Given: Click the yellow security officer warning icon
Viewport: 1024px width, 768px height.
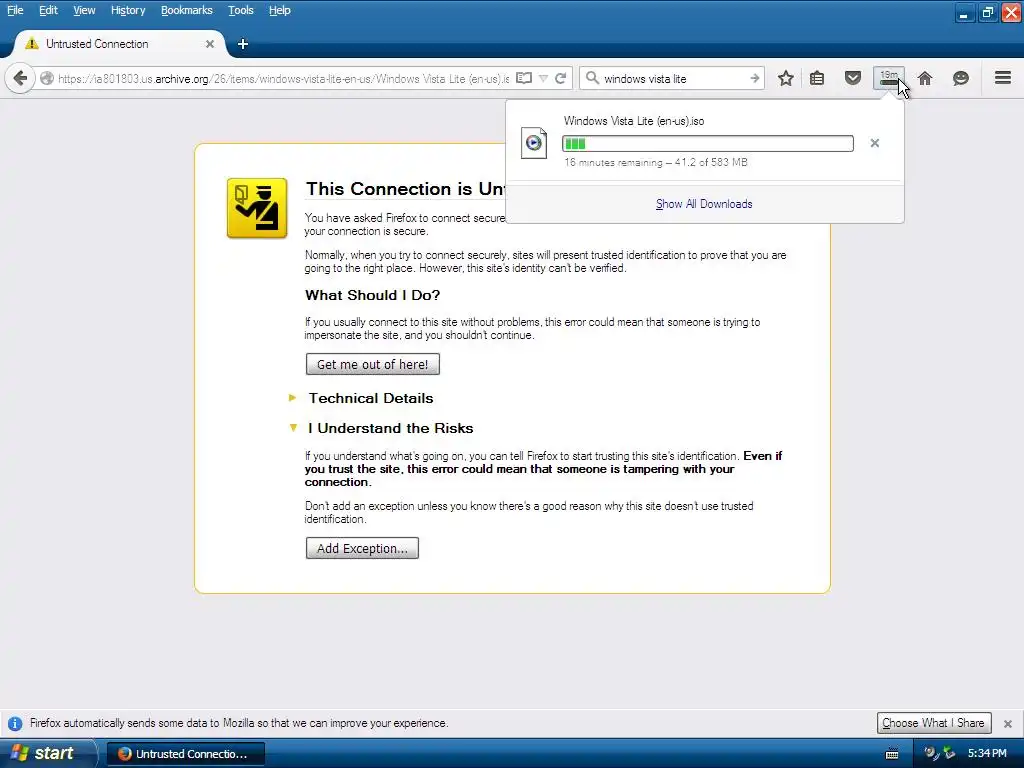Looking at the screenshot, I should tap(257, 208).
